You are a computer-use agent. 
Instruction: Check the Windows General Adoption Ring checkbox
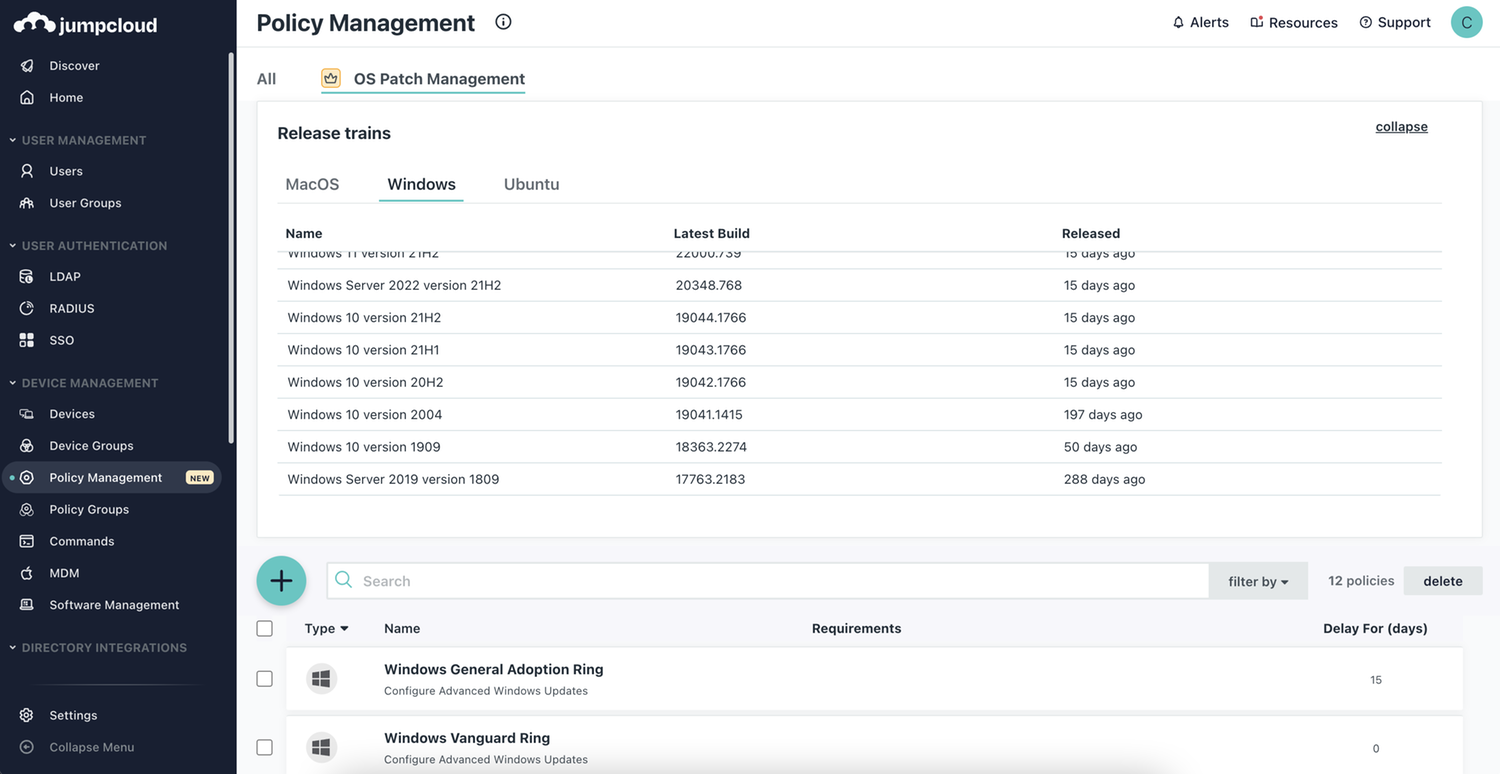click(x=265, y=679)
